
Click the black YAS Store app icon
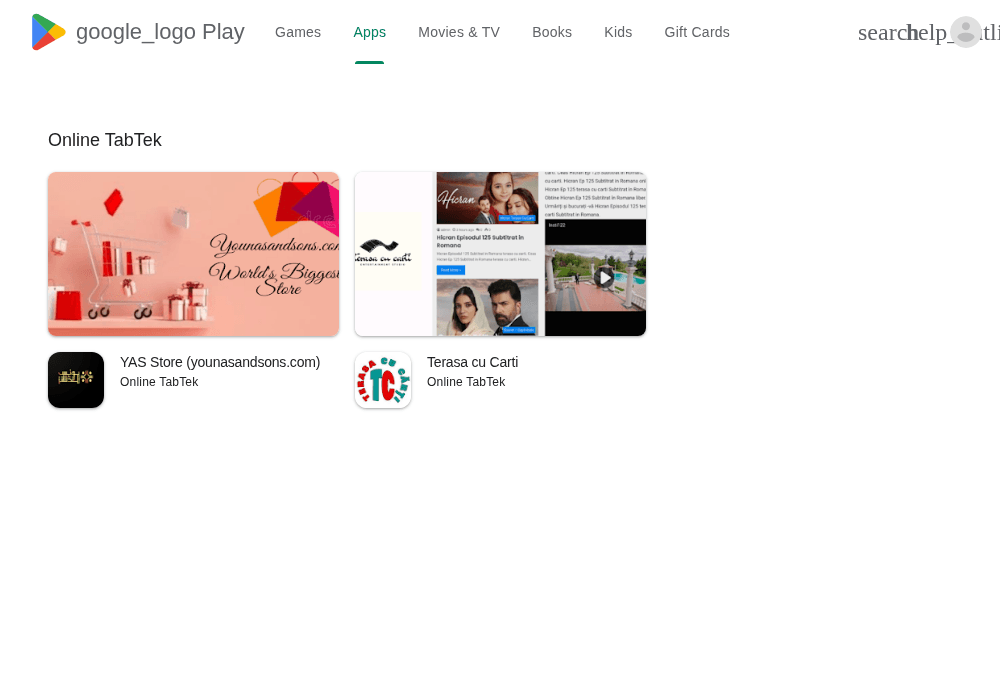(x=76, y=380)
